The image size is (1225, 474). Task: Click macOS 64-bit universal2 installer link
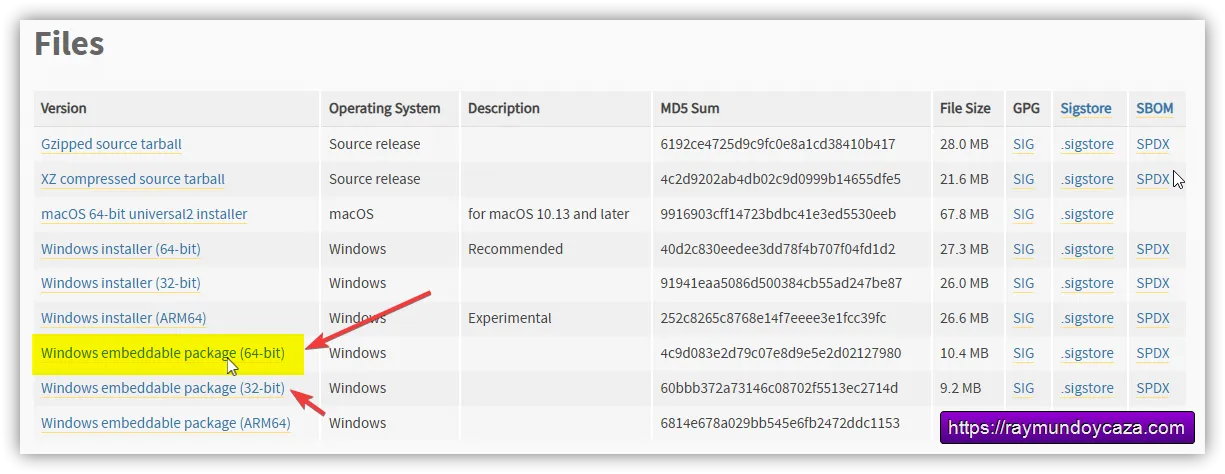click(x=144, y=214)
